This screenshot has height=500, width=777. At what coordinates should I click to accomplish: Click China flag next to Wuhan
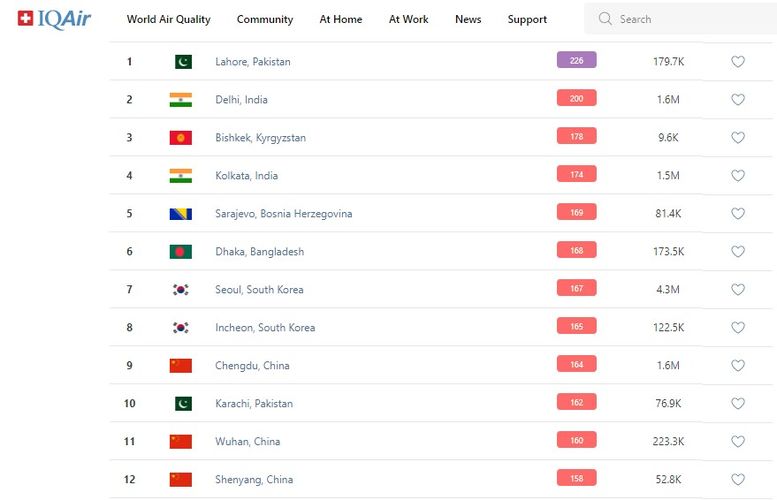pos(180,442)
